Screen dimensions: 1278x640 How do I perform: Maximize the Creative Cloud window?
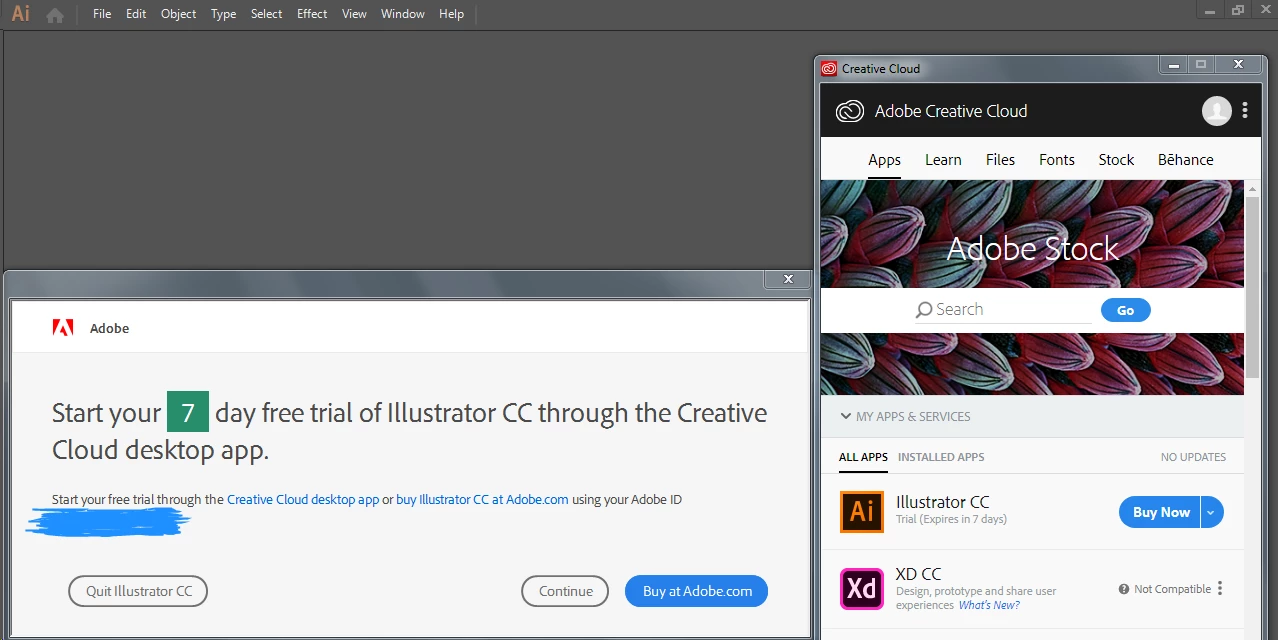1201,65
